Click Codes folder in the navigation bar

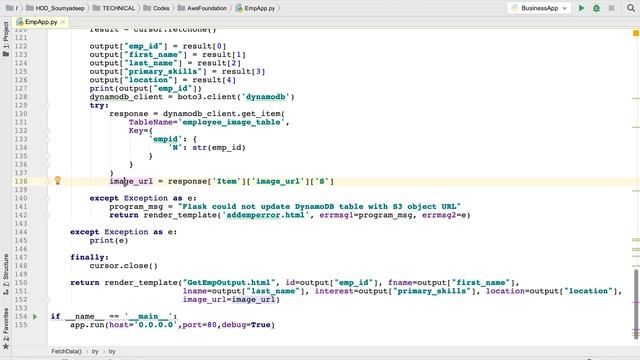[156, 8]
